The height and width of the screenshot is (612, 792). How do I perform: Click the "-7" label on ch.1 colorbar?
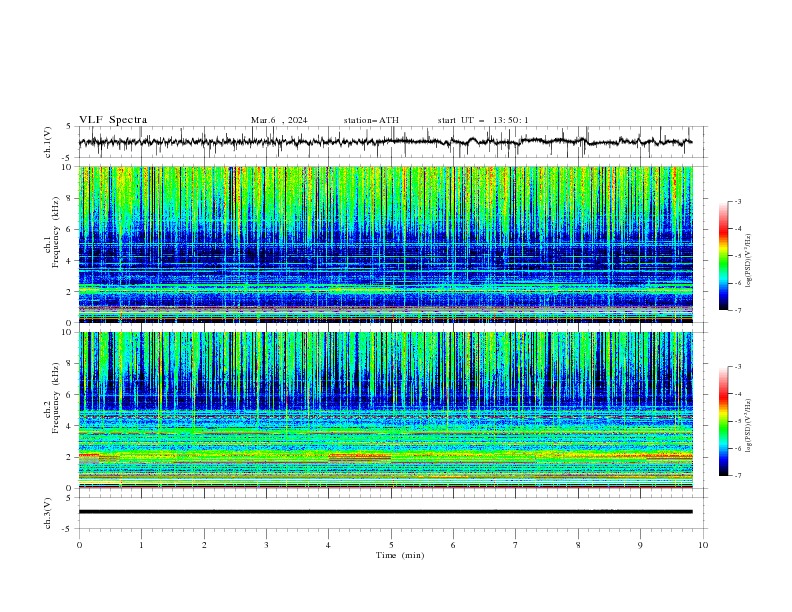(738, 310)
